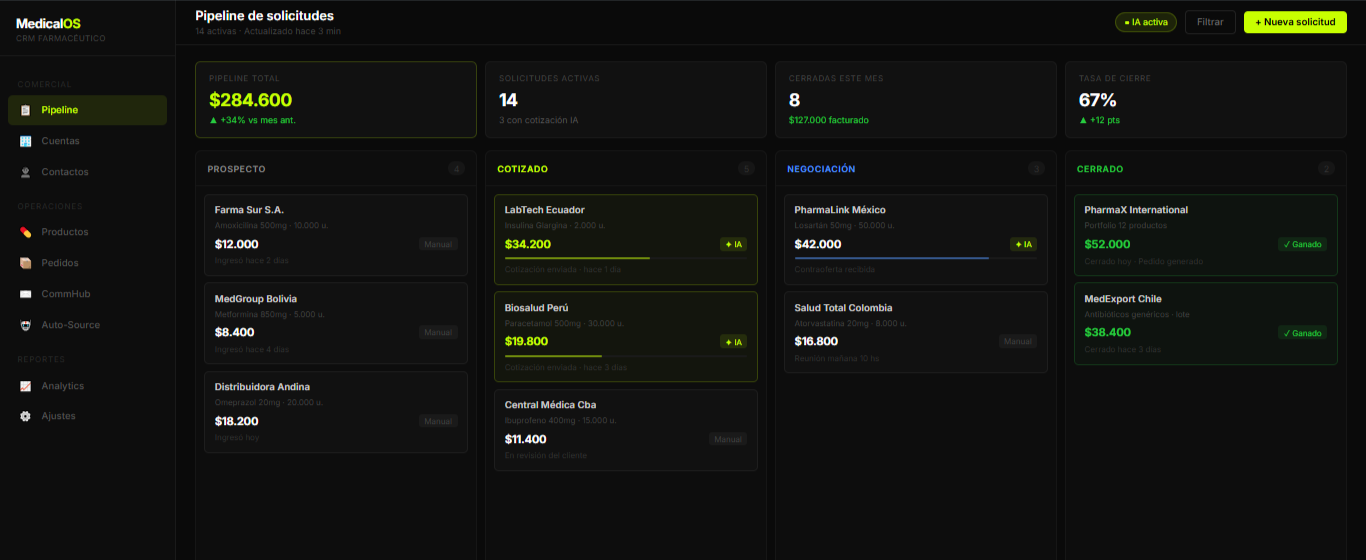Image resolution: width=1366 pixels, height=560 pixels.
Task: Click the Analytics chart icon
Action: [26, 386]
